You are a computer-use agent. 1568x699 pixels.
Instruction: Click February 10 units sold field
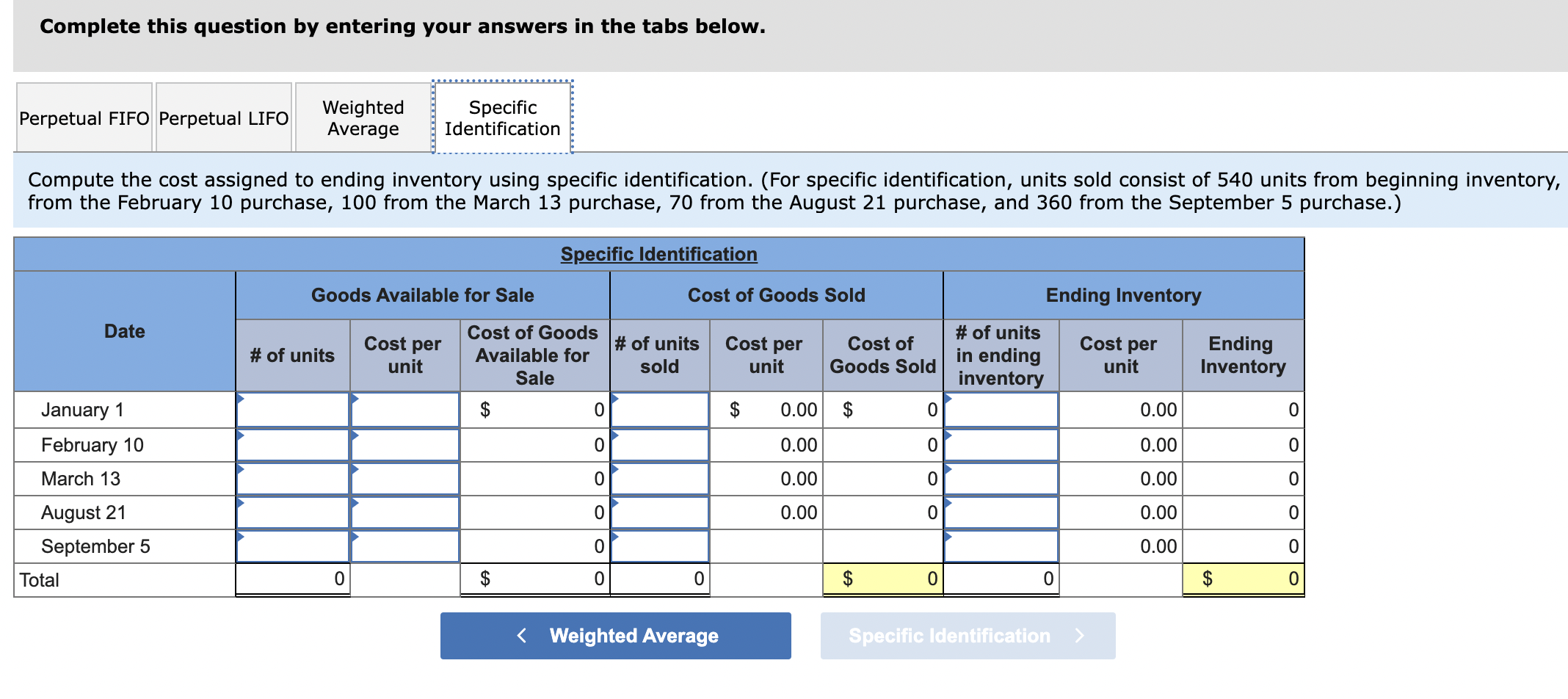tap(658, 443)
